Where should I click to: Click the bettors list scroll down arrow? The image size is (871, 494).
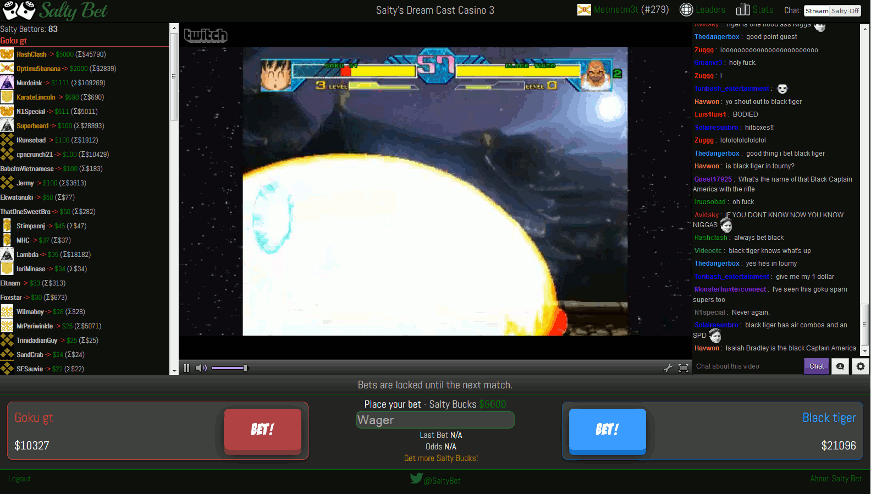click(x=174, y=371)
